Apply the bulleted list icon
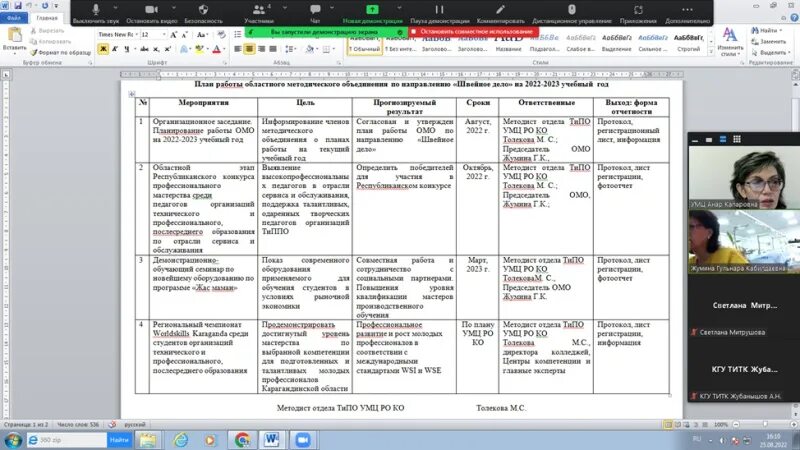800x450 pixels. point(238,34)
